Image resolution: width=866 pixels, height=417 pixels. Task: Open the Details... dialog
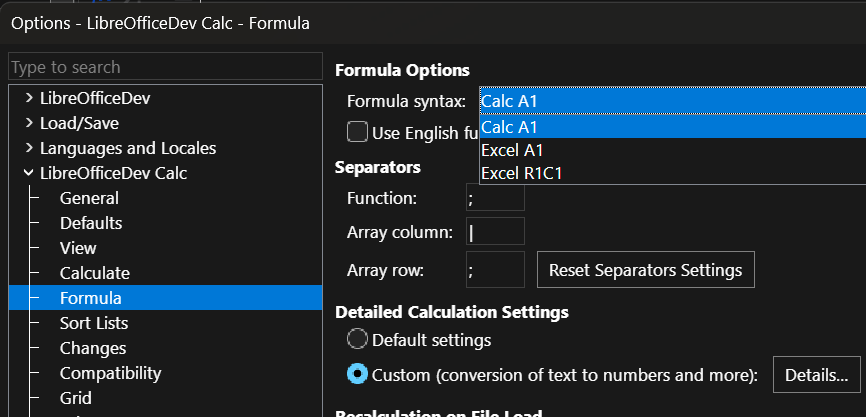pos(816,374)
